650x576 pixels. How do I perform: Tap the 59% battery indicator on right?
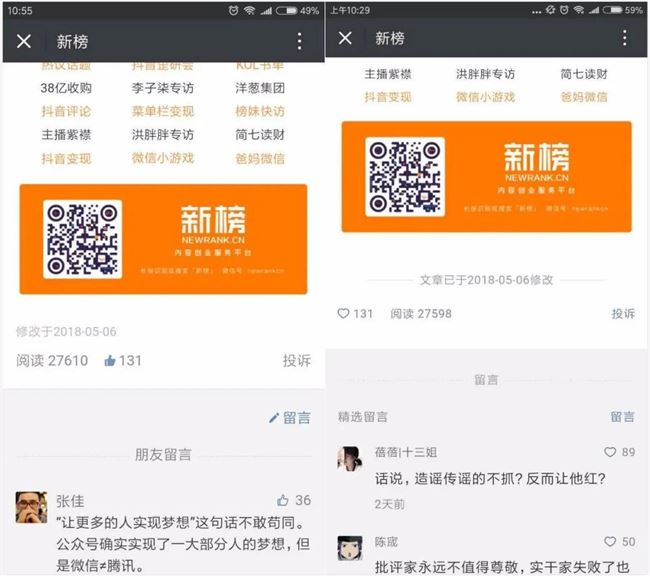[x=623, y=10]
